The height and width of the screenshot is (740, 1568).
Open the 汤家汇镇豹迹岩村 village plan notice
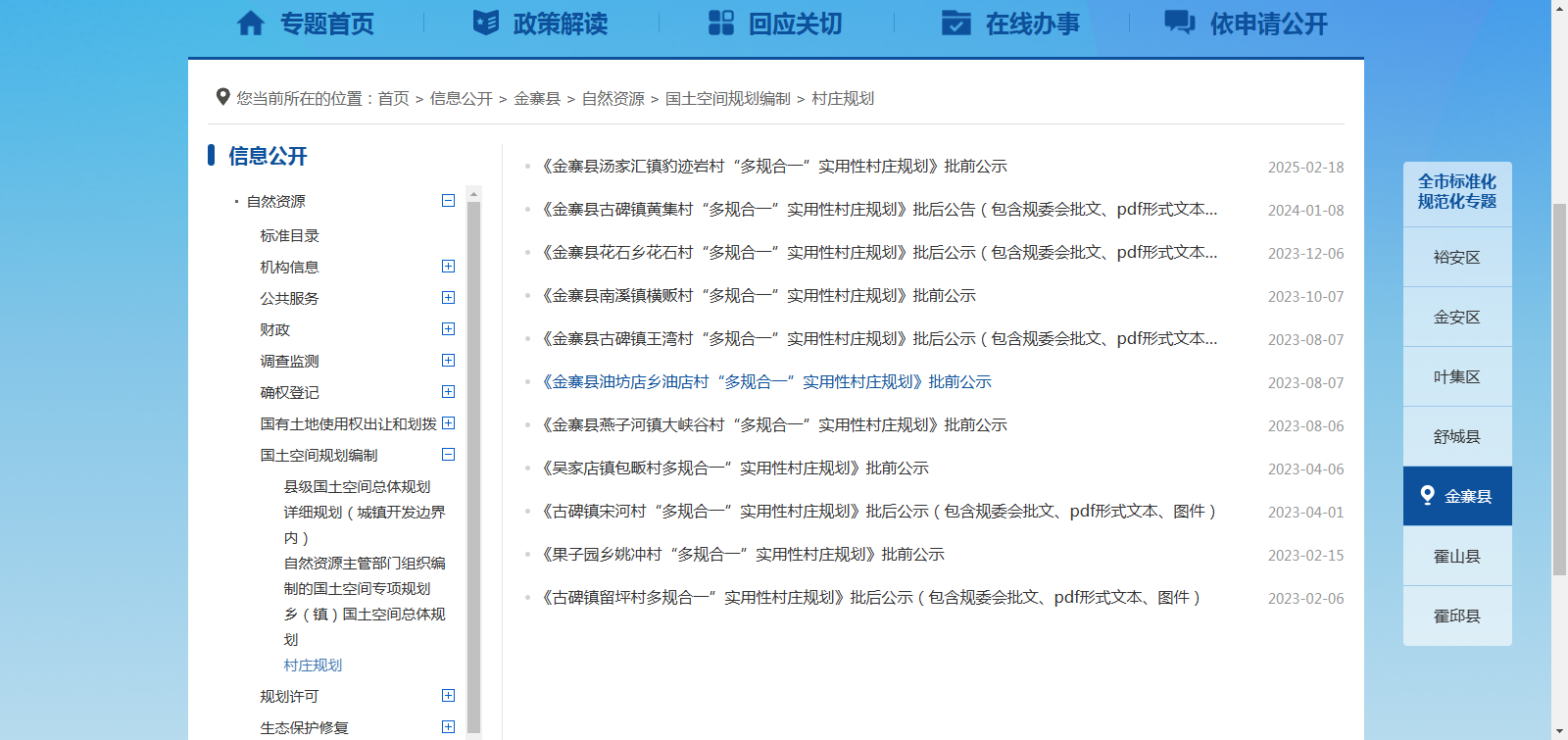tap(774, 167)
